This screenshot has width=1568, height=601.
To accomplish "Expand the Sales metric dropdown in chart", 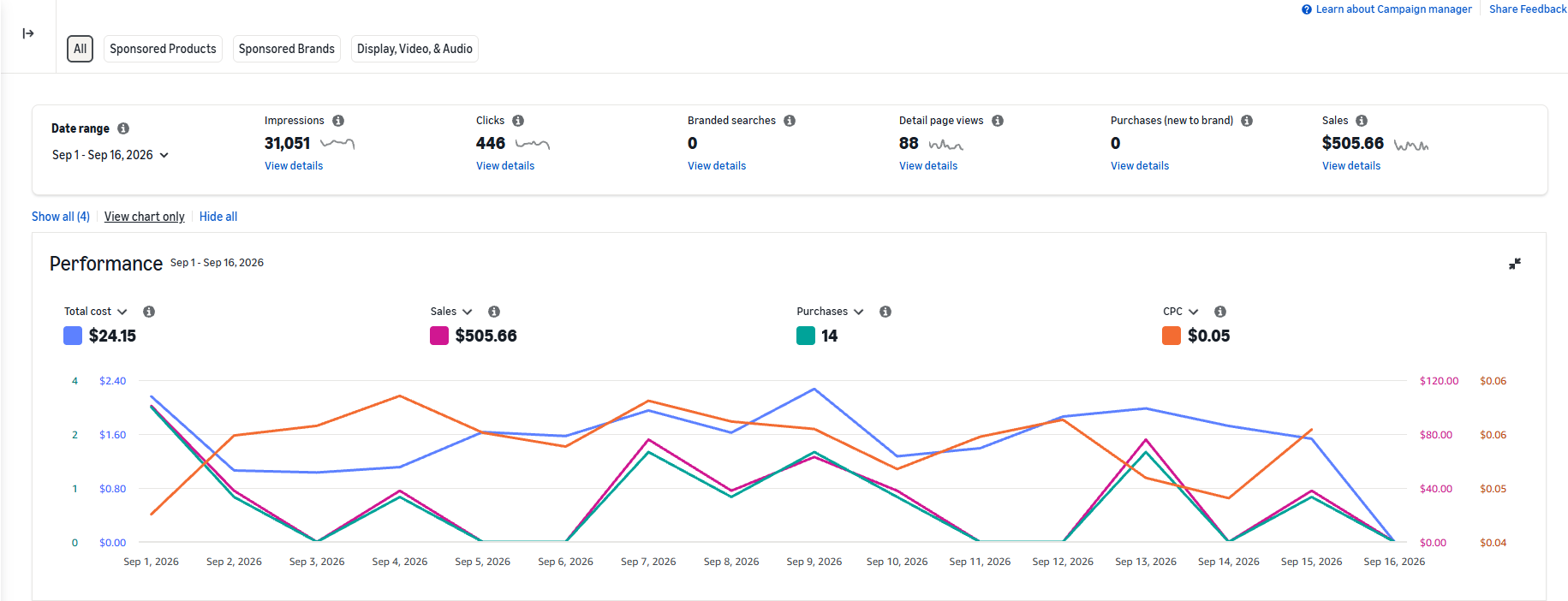I will click(451, 312).
